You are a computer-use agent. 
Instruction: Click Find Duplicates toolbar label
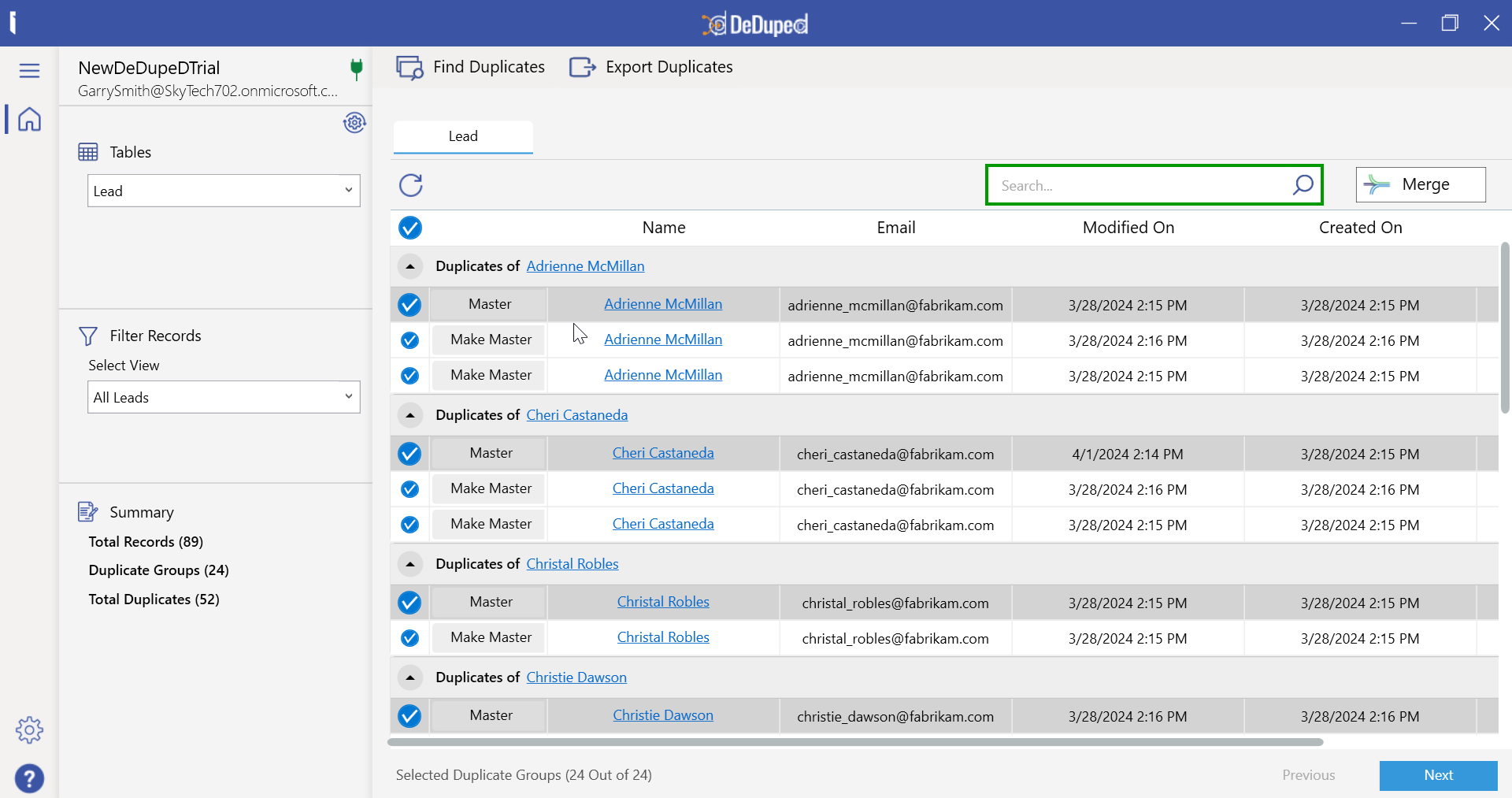click(x=489, y=67)
